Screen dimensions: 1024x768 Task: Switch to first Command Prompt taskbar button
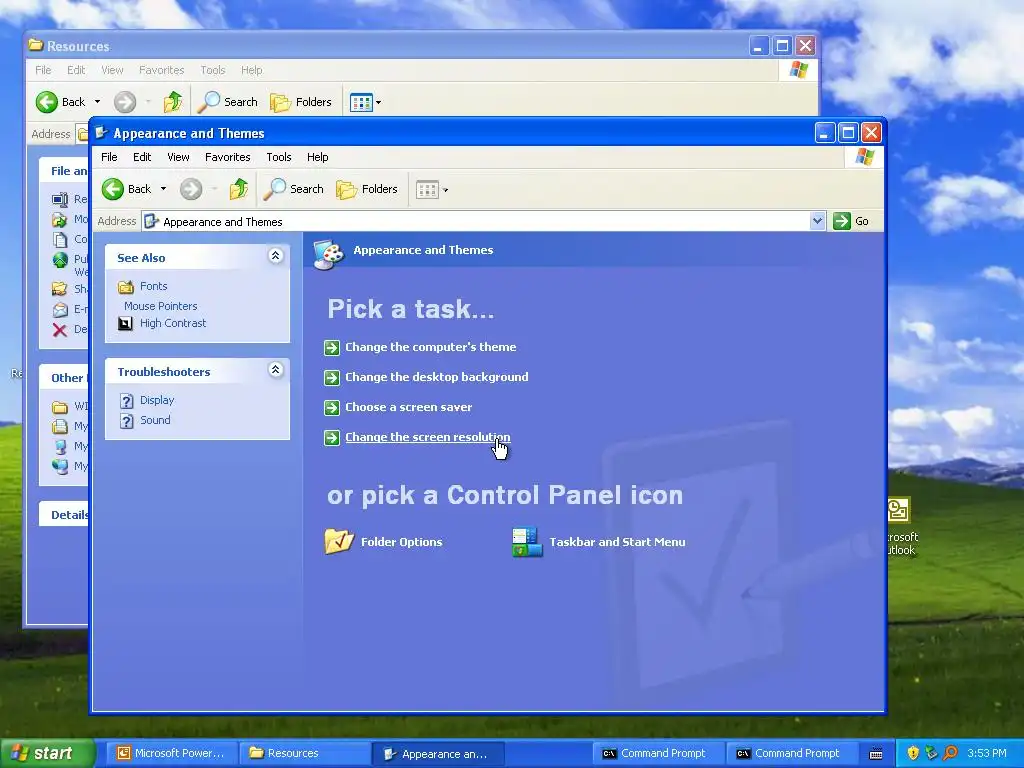coord(658,754)
